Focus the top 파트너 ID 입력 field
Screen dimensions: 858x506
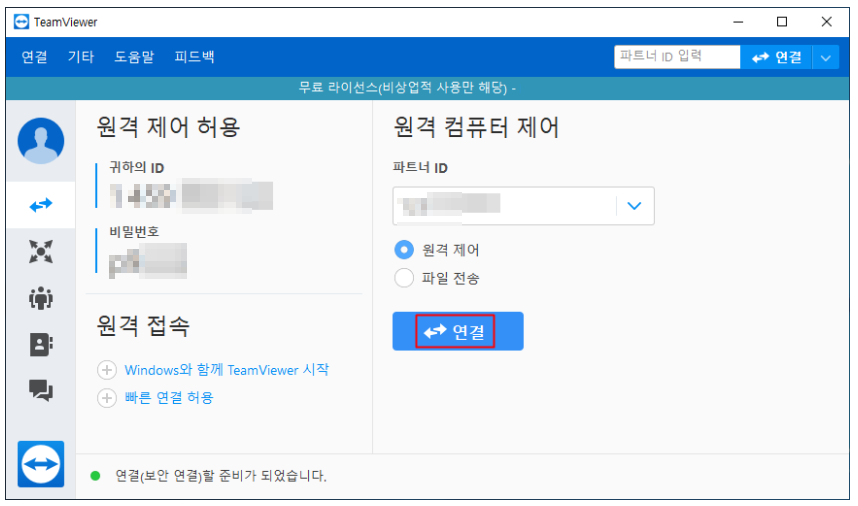click(677, 57)
